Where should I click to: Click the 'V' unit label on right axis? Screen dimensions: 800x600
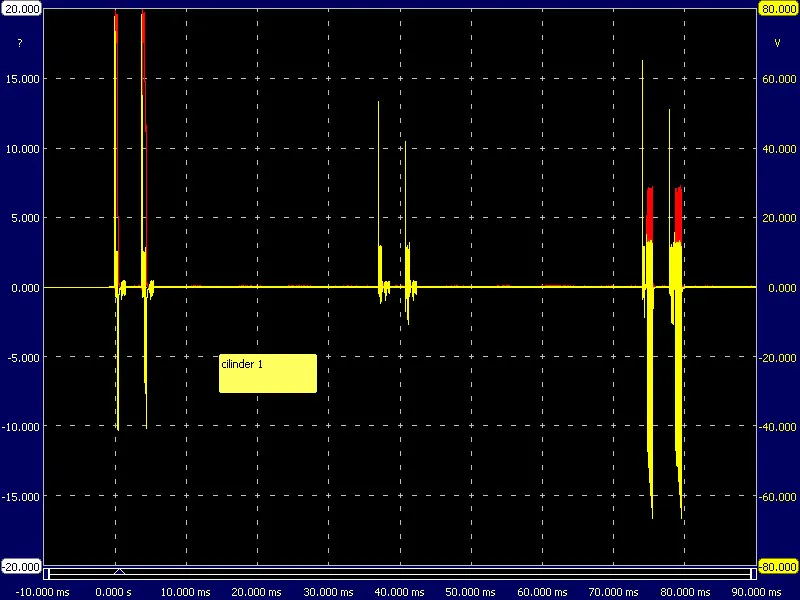pyautogui.click(x=778, y=43)
